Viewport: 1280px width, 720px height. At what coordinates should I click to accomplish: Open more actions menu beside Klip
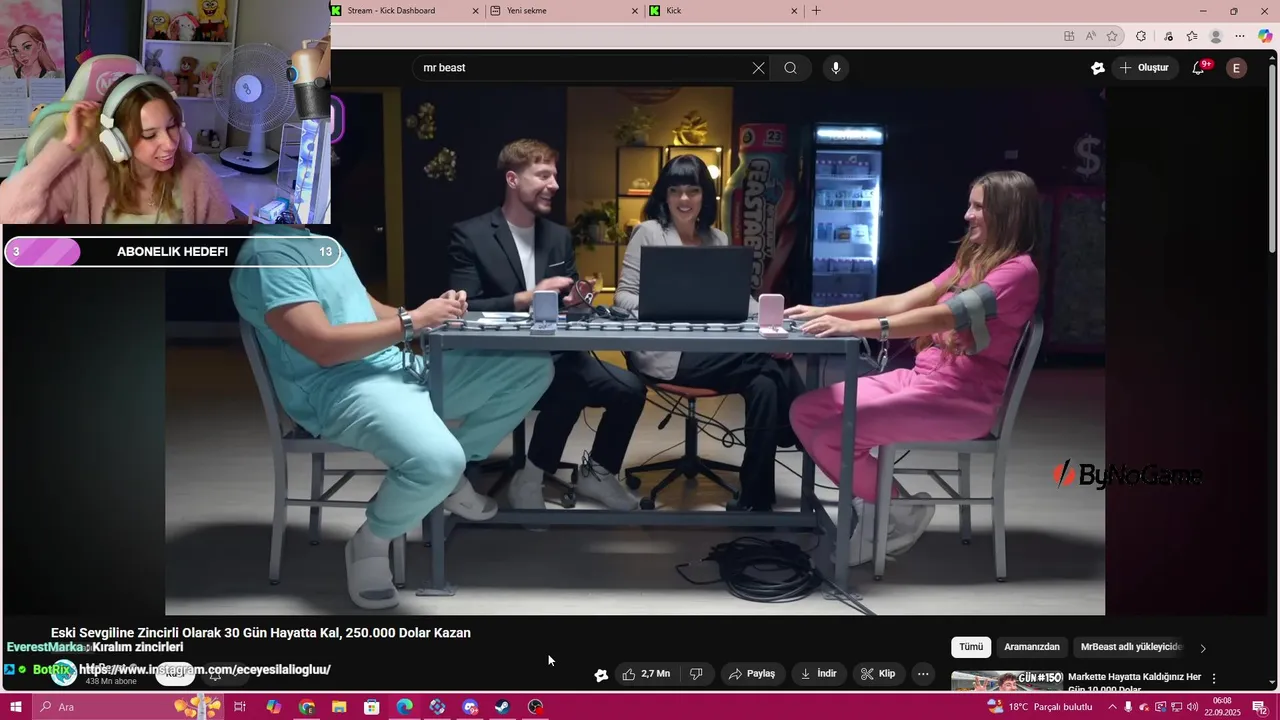[x=923, y=674]
